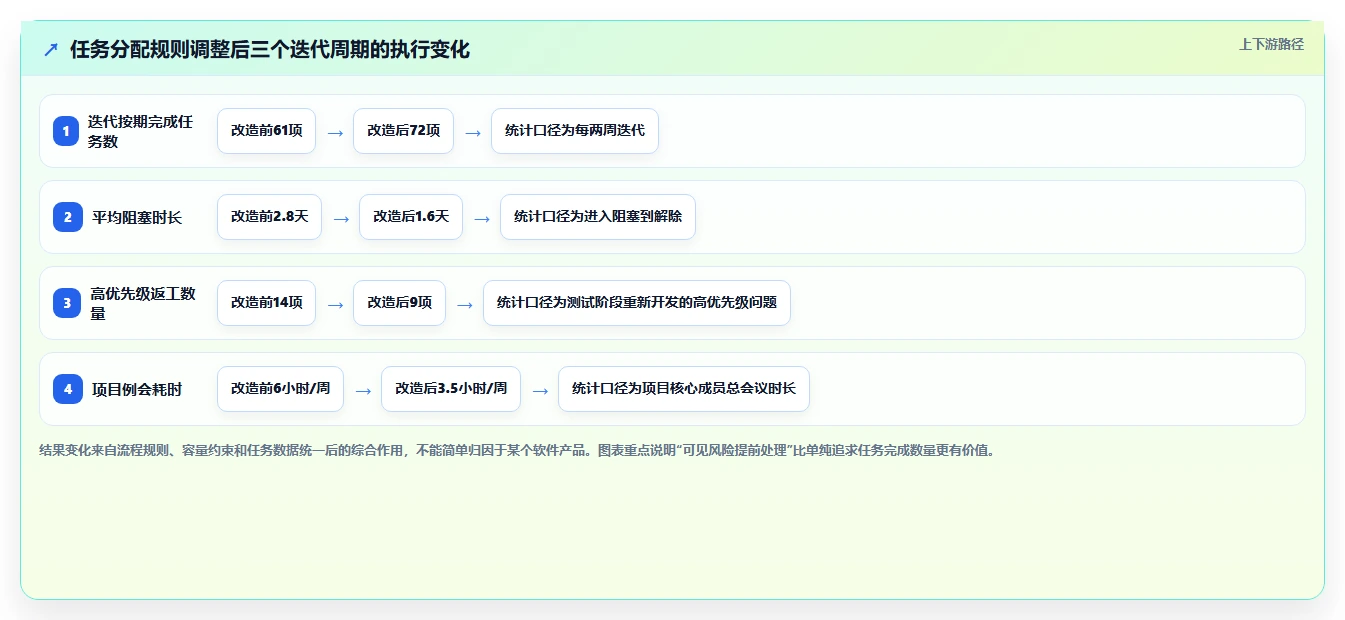Click the 迭代按期完成任务数 row label

click(x=140, y=131)
